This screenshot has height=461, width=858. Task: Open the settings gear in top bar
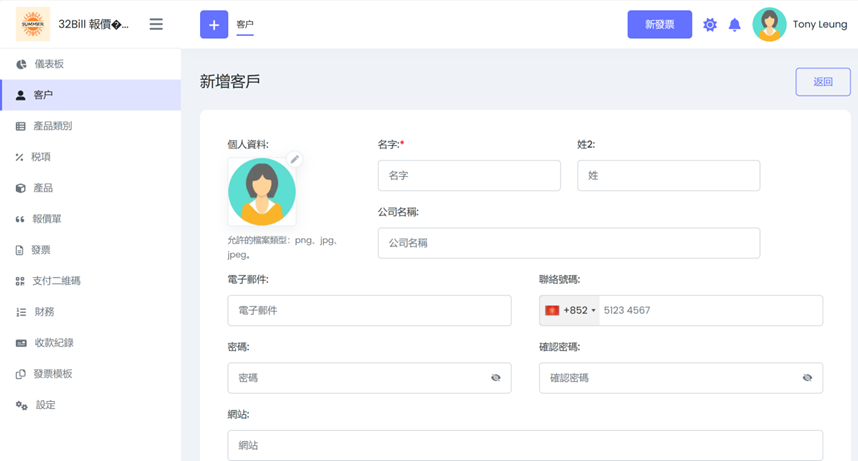(710, 25)
